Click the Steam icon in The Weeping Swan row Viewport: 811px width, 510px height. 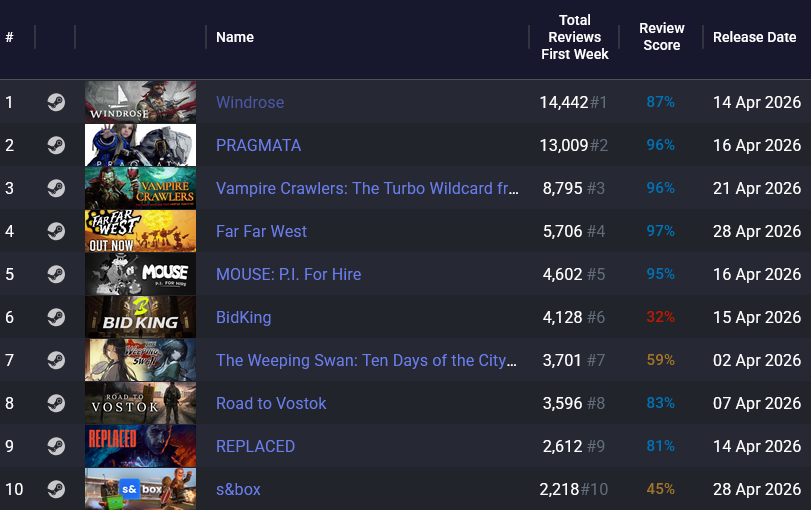coord(56,360)
